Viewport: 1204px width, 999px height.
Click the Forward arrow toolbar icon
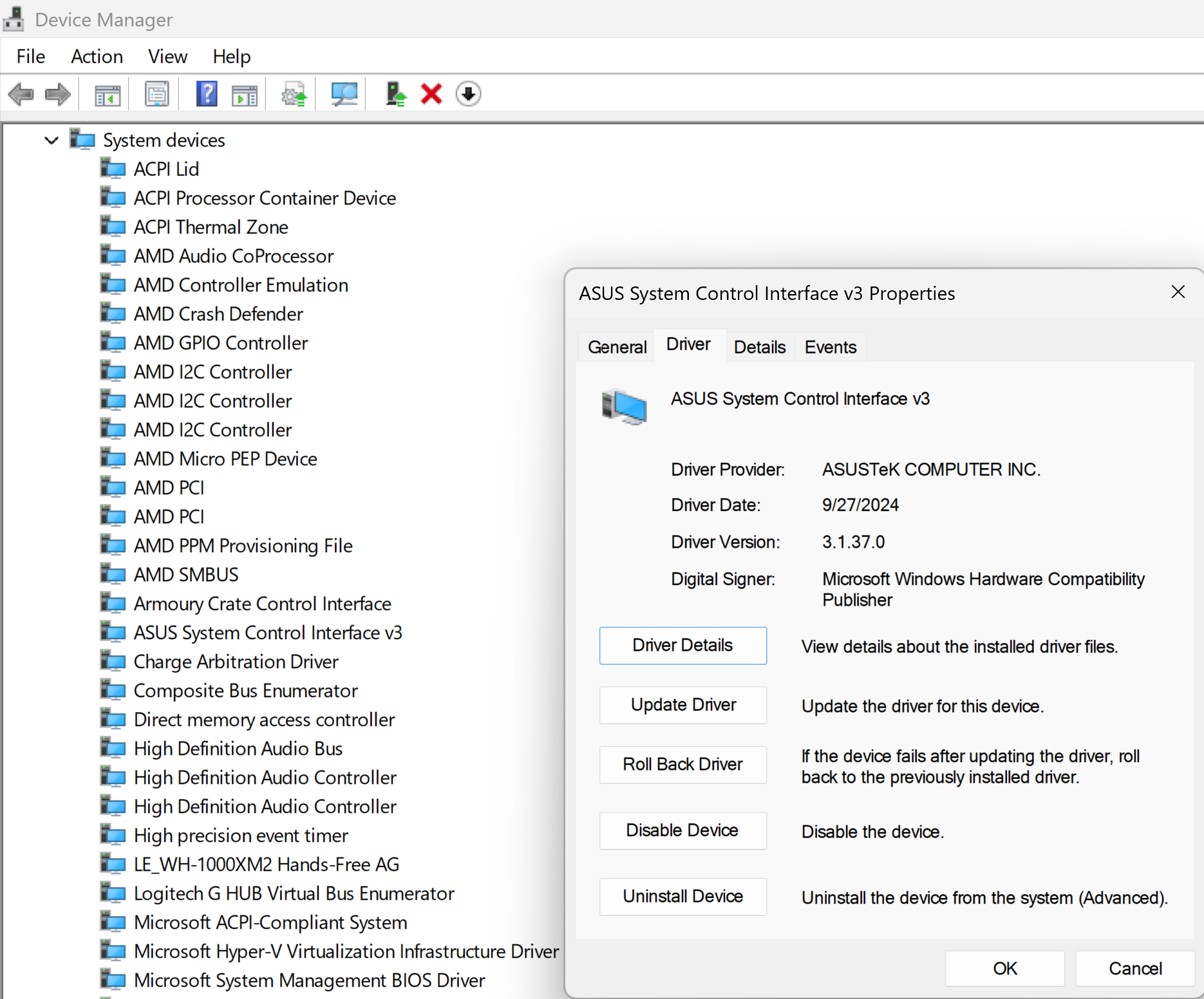pos(58,95)
